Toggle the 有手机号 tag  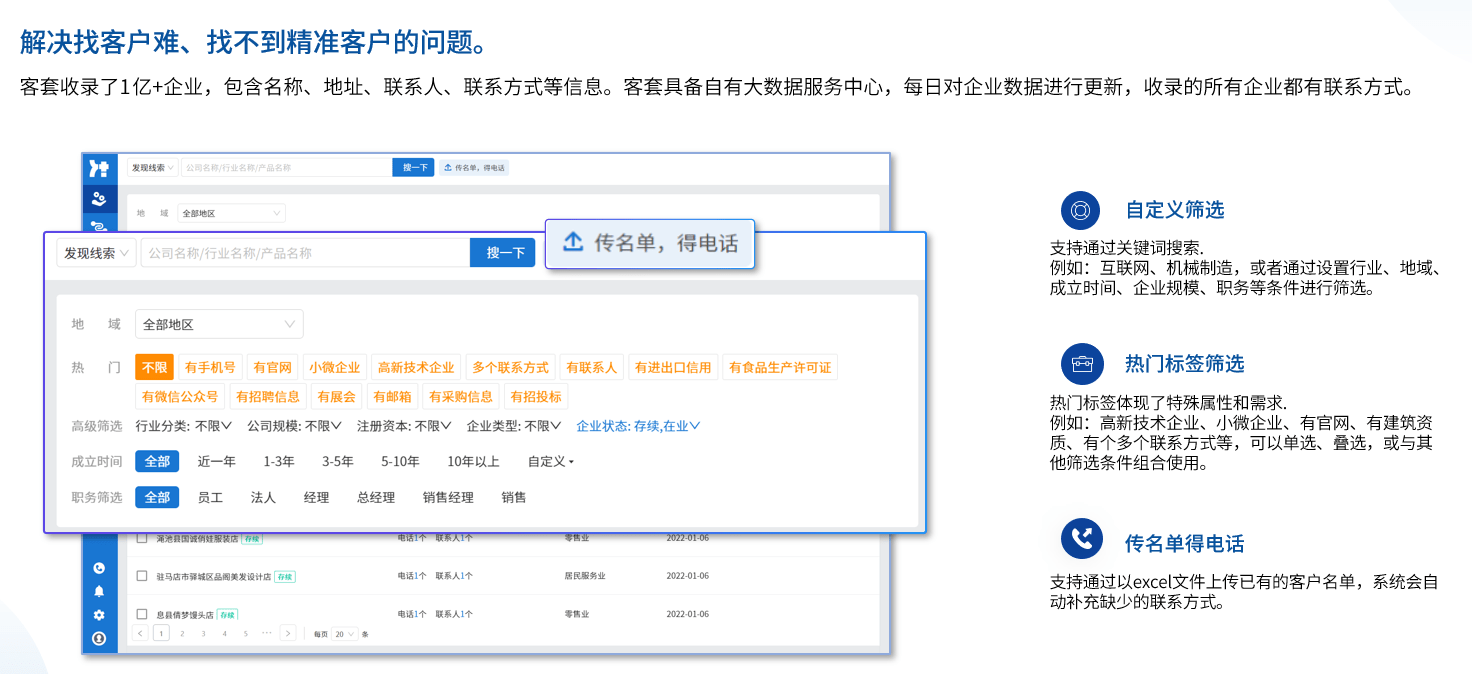(210, 367)
